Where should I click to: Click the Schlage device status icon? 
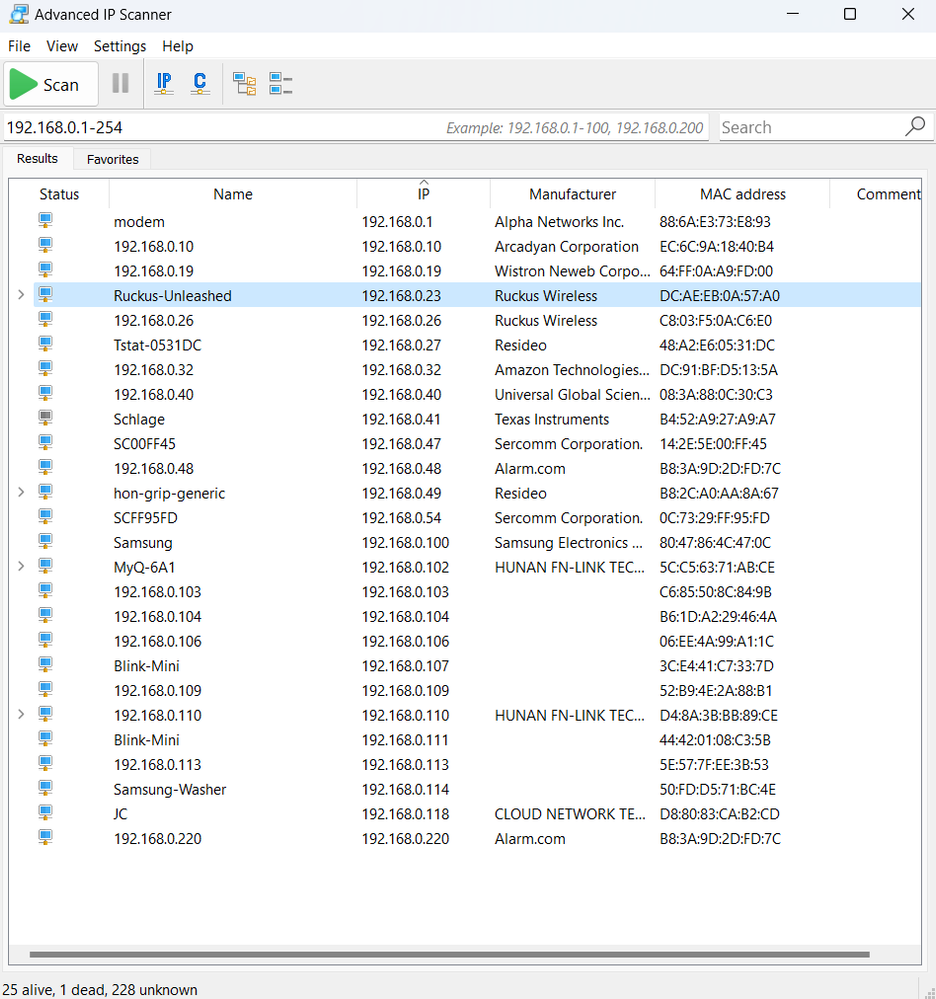(45, 419)
